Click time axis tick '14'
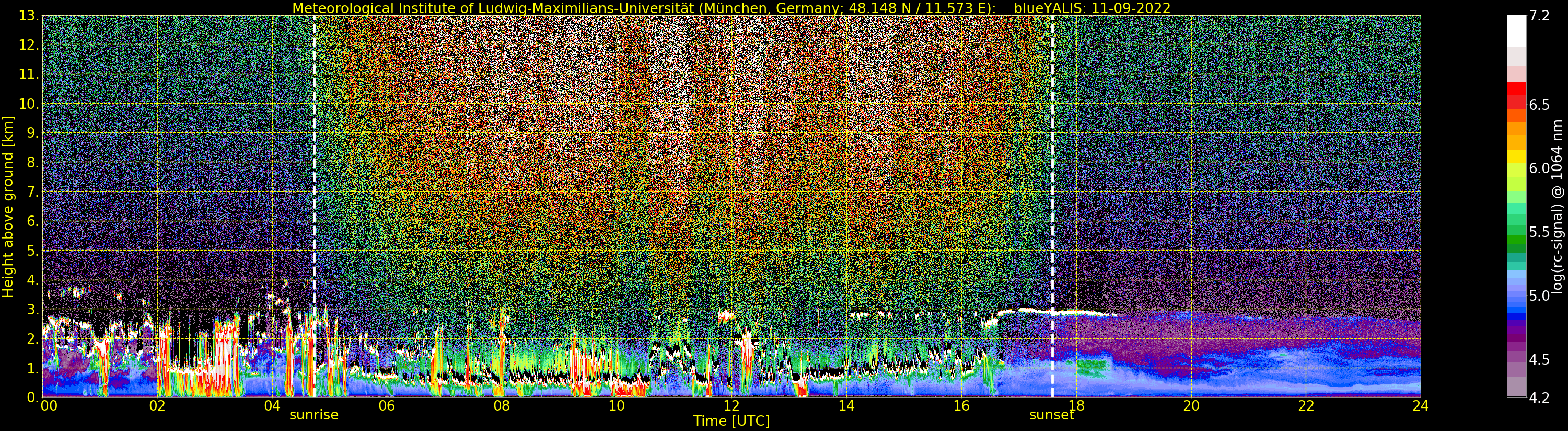1568x431 pixels. pyautogui.click(x=846, y=406)
